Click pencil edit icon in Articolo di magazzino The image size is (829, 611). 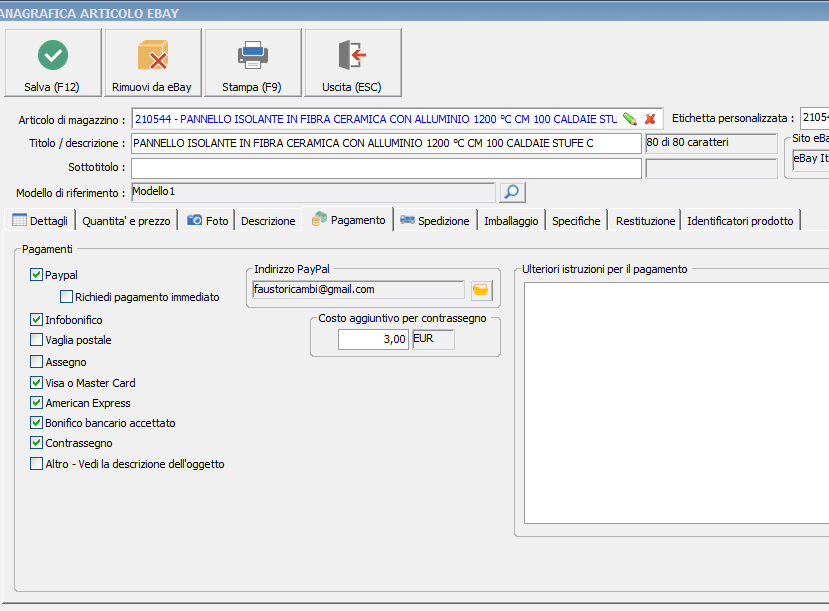tap(630, 119)
